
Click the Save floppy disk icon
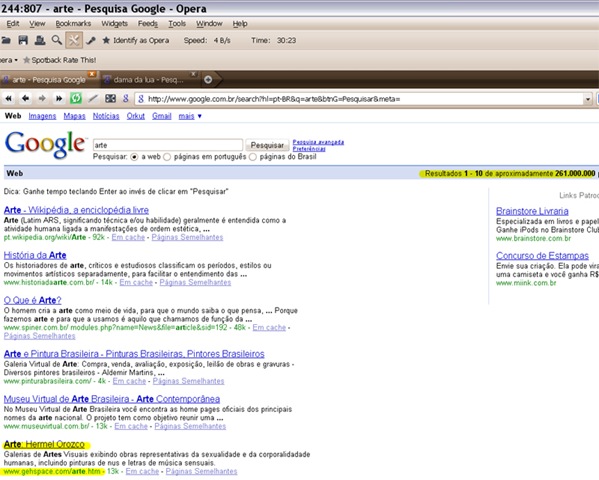[23, 40]
